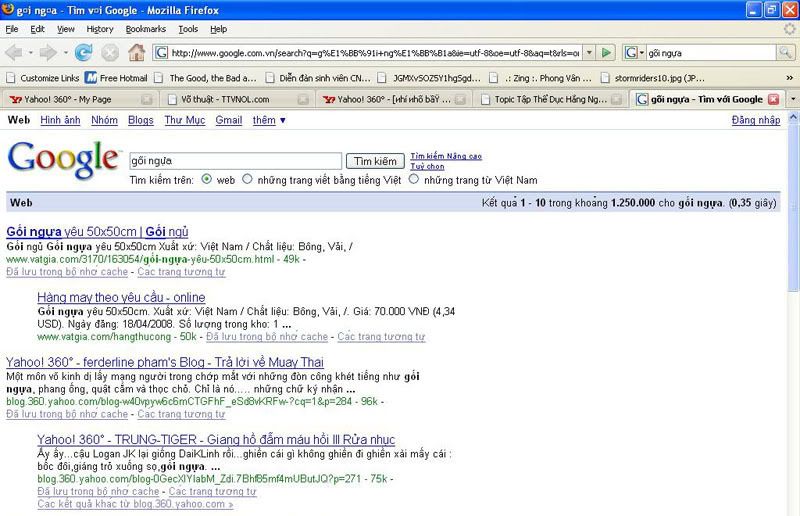Click the toolbar search box with 'gối ngựa'

click(x=711, y=53)
